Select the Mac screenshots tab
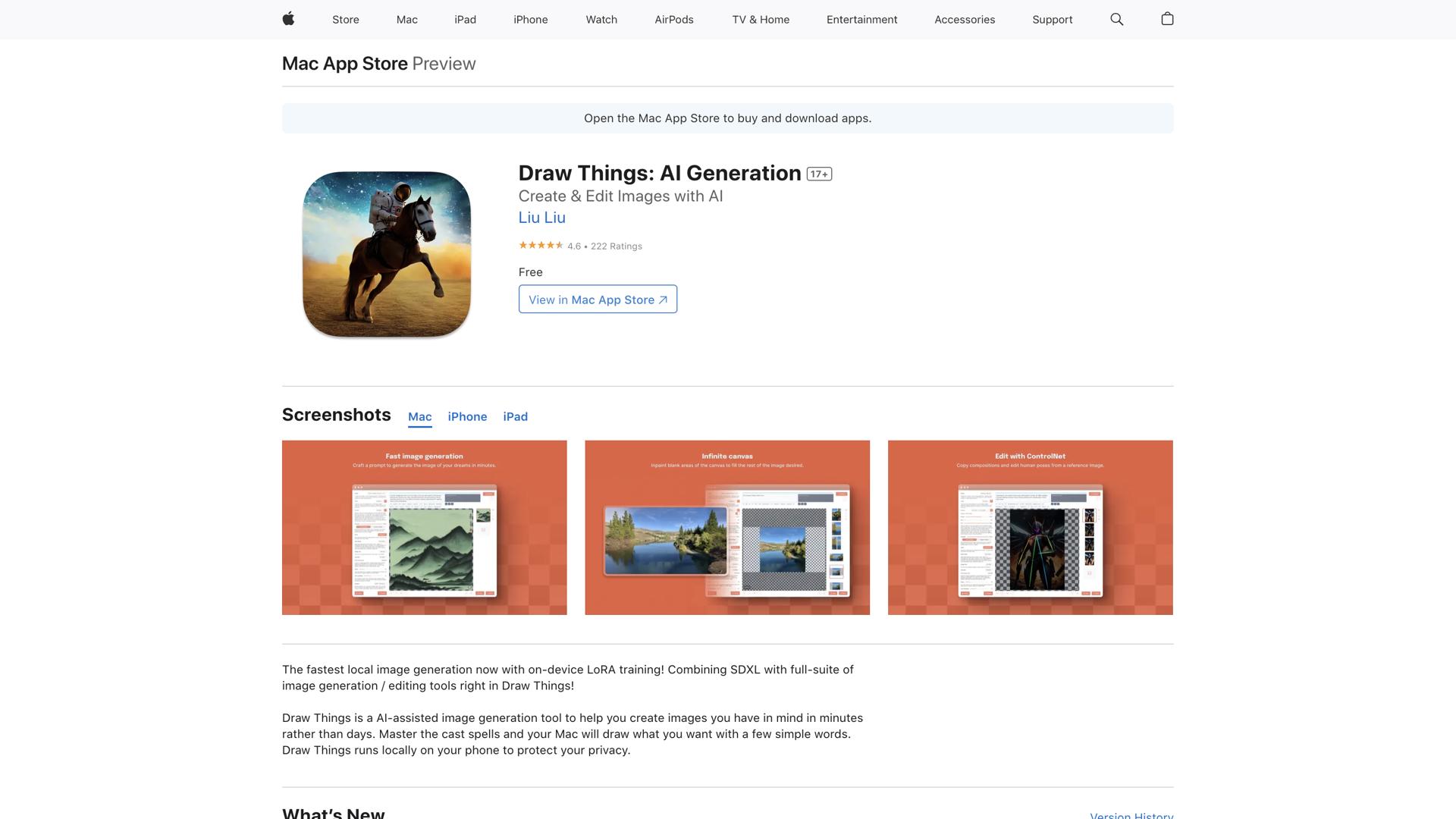This screenshot has height=819, width=1456. point(419,416)
